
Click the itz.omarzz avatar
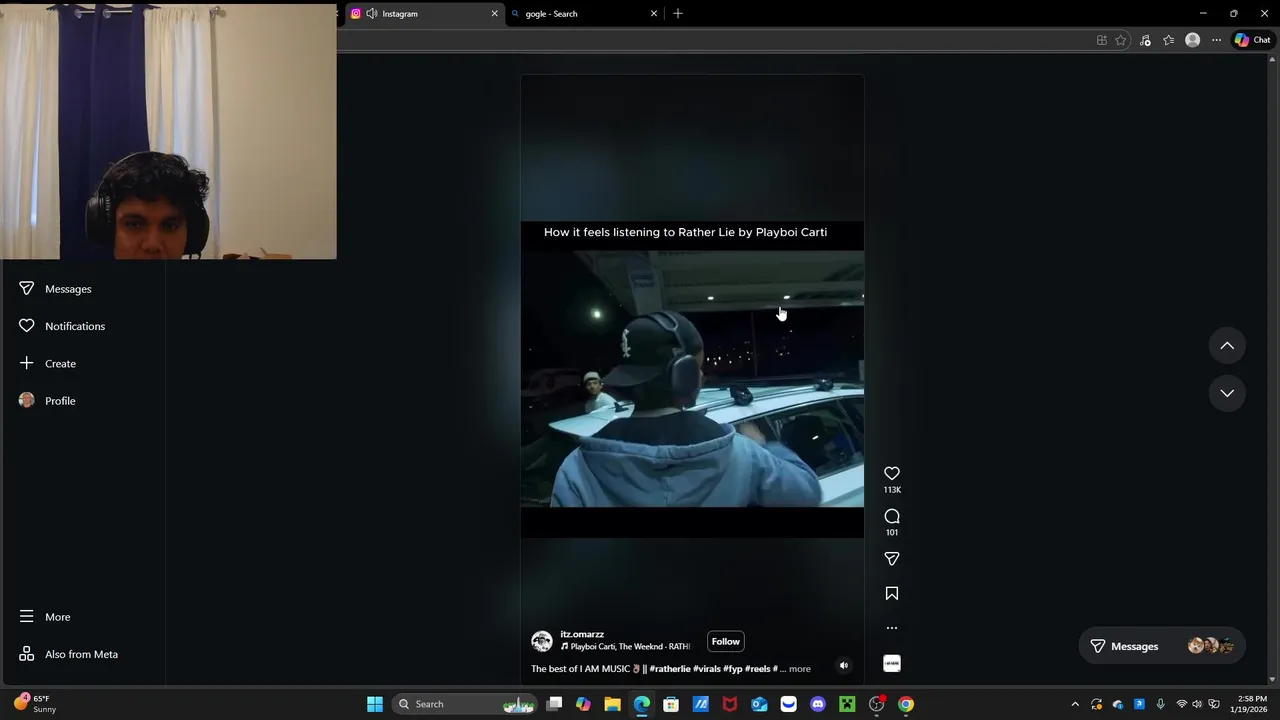(542, 641)
